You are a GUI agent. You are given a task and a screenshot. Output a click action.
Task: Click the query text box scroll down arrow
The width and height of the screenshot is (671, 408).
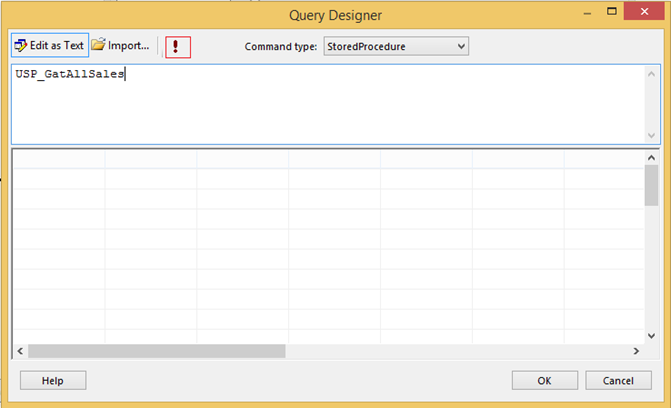click(651, 136)
